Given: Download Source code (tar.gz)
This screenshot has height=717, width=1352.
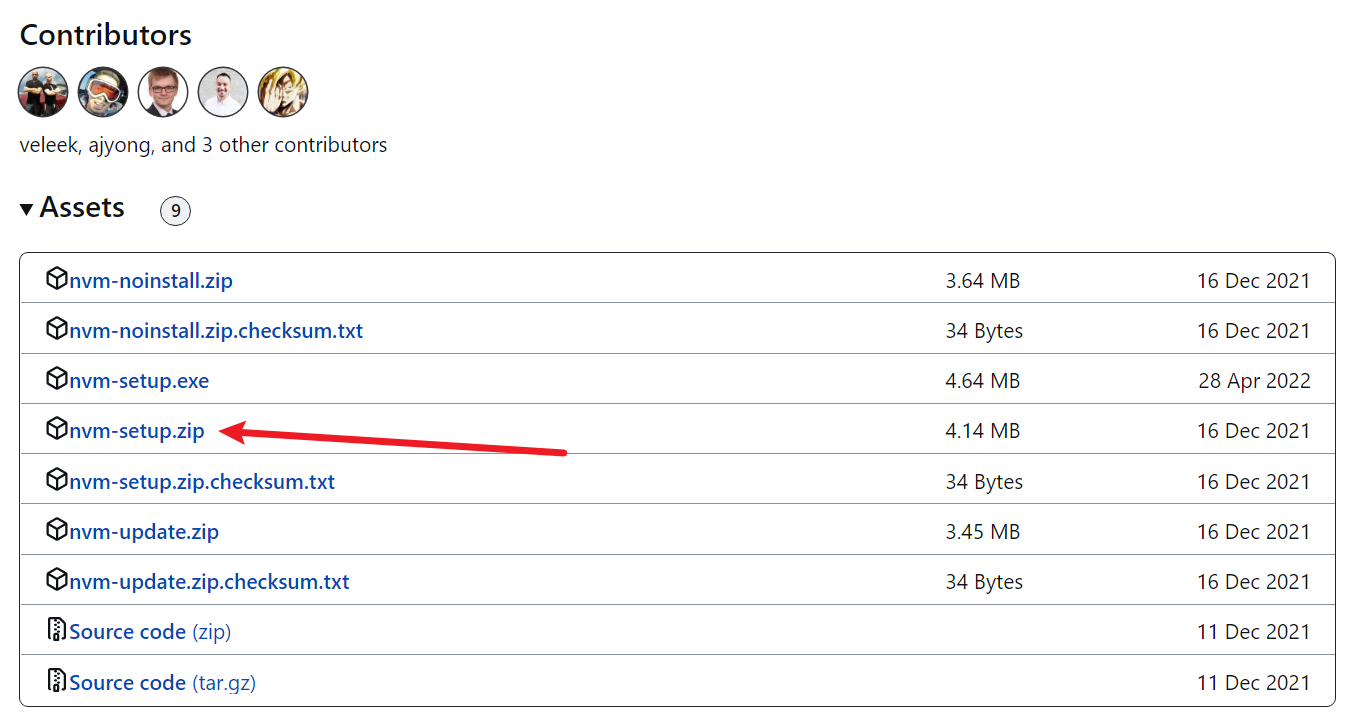Looking at the screenshot, I should pos(162,683).
